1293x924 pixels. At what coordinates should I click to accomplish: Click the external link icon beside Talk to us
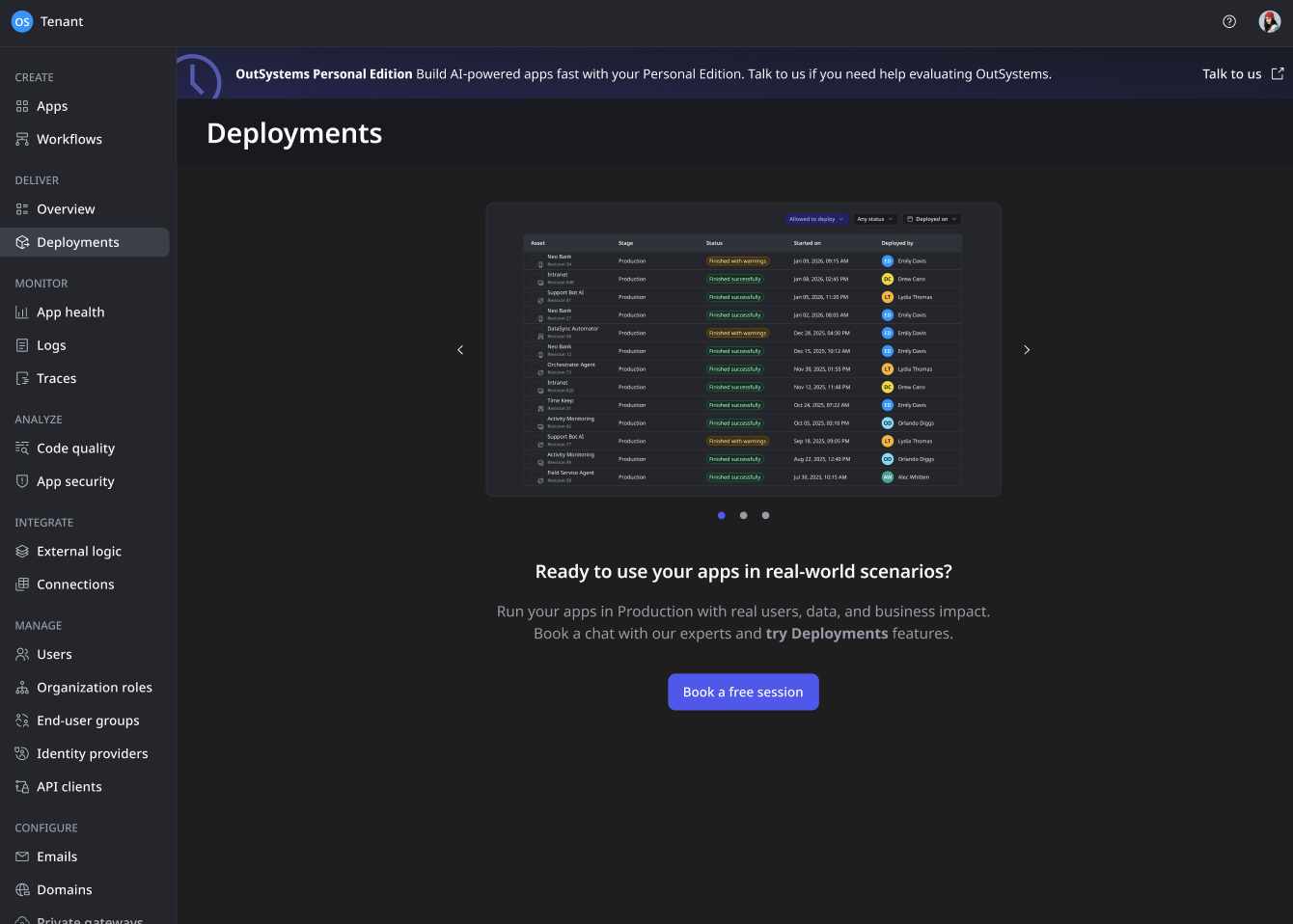1278,73
